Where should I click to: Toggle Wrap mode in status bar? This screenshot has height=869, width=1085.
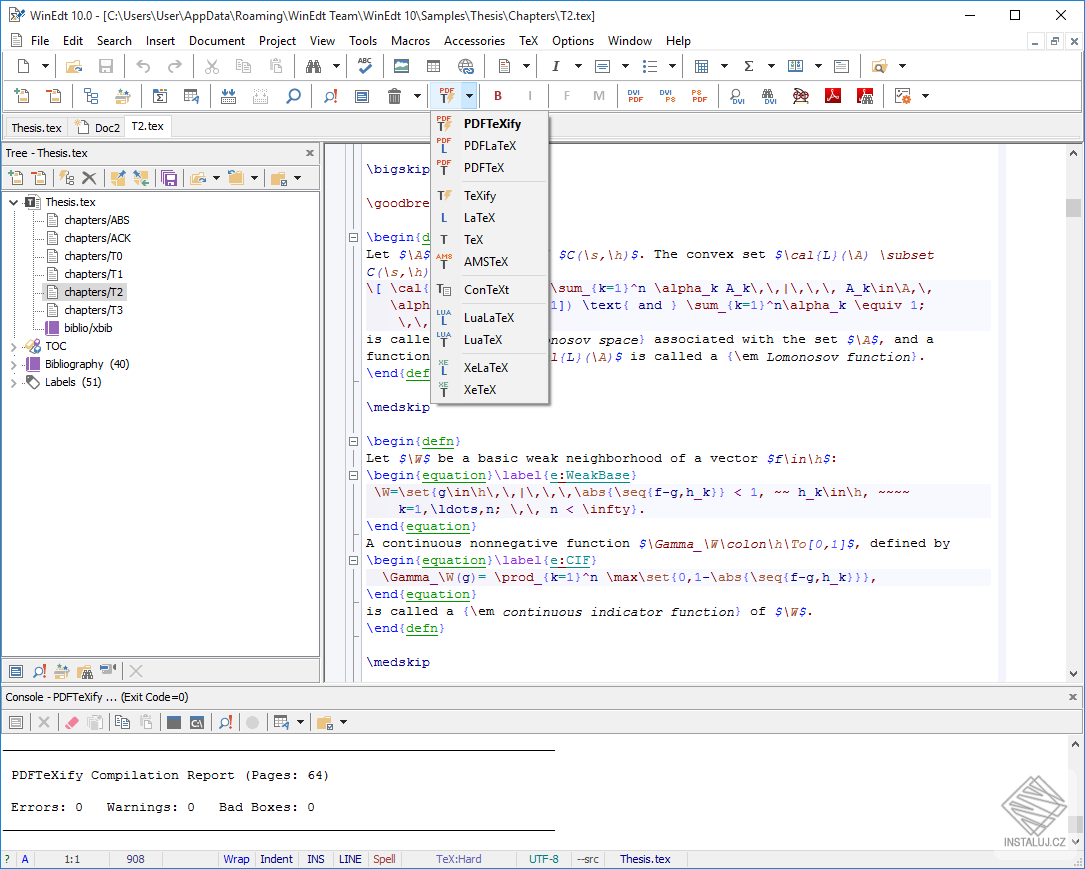(x=236, y=859)
